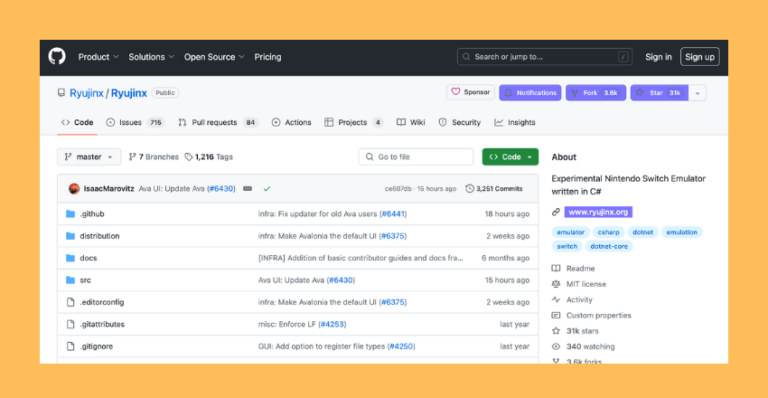Open the master branch dropdown
768x398 pixels.
click(x=89, y=157)
